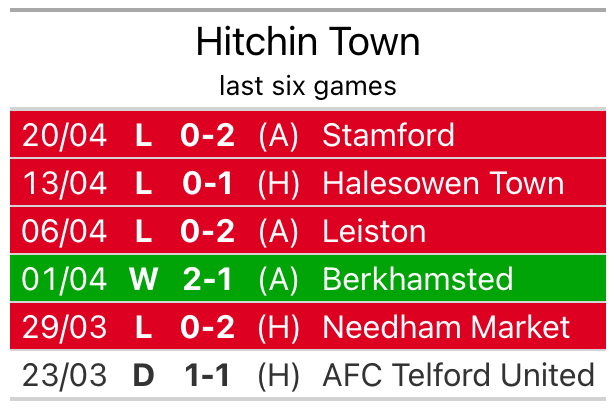Click the 23/03 match date

click(64, 375)
